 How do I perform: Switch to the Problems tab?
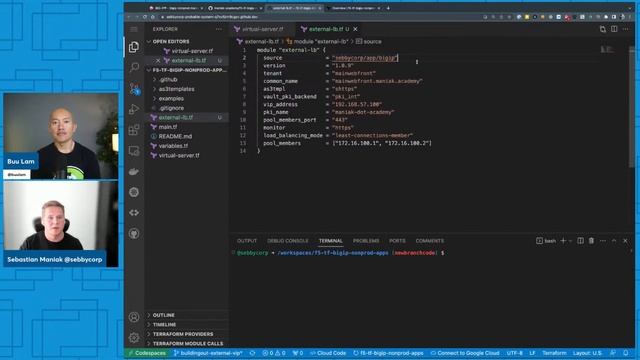coord(366,241)
